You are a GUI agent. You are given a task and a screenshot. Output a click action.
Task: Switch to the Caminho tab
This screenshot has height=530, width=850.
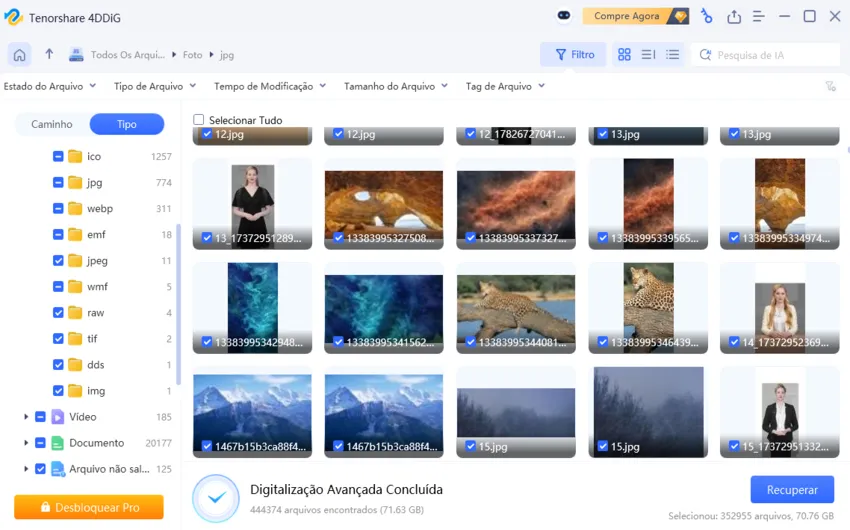tap(52, 124)
